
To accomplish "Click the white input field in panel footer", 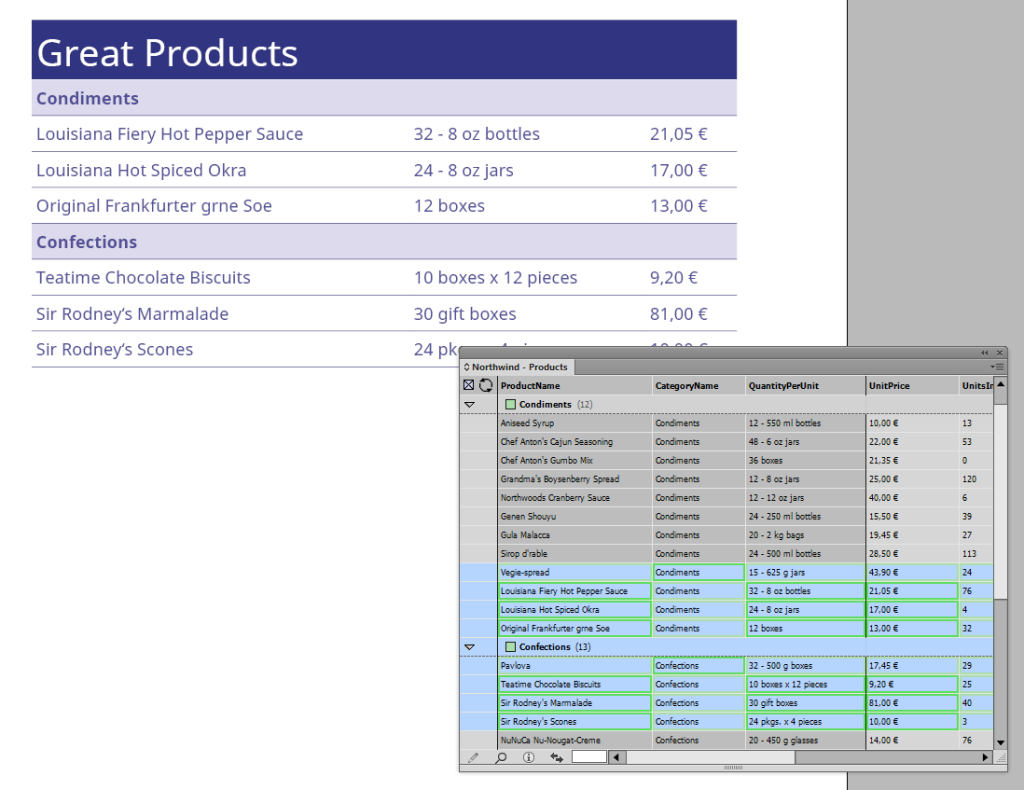I will tap(589, 757).
